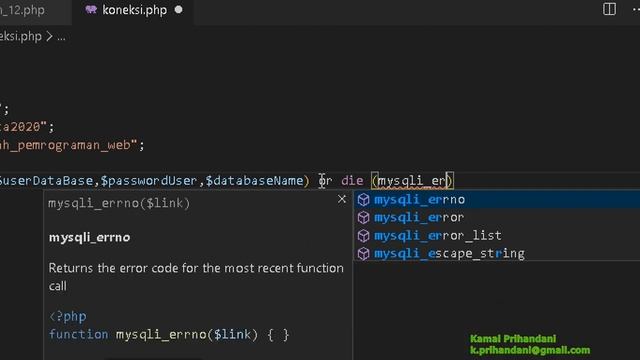Select mysqli_escape_string suggestion

[x=496, y=253]
